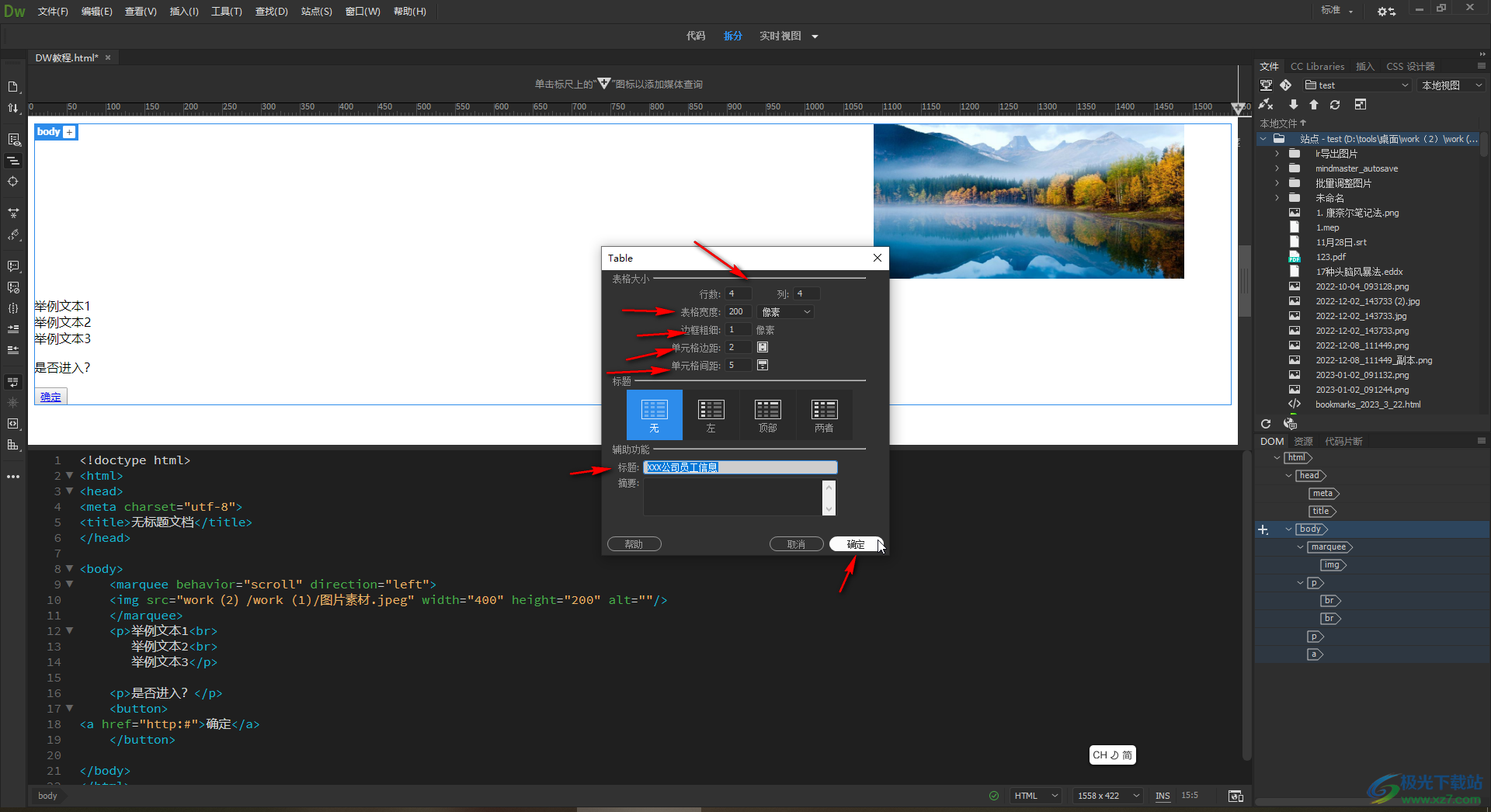The image size is (1491, 812).
Task: Expand the 批量调整图片 folder
Action: coord(1277,183)
